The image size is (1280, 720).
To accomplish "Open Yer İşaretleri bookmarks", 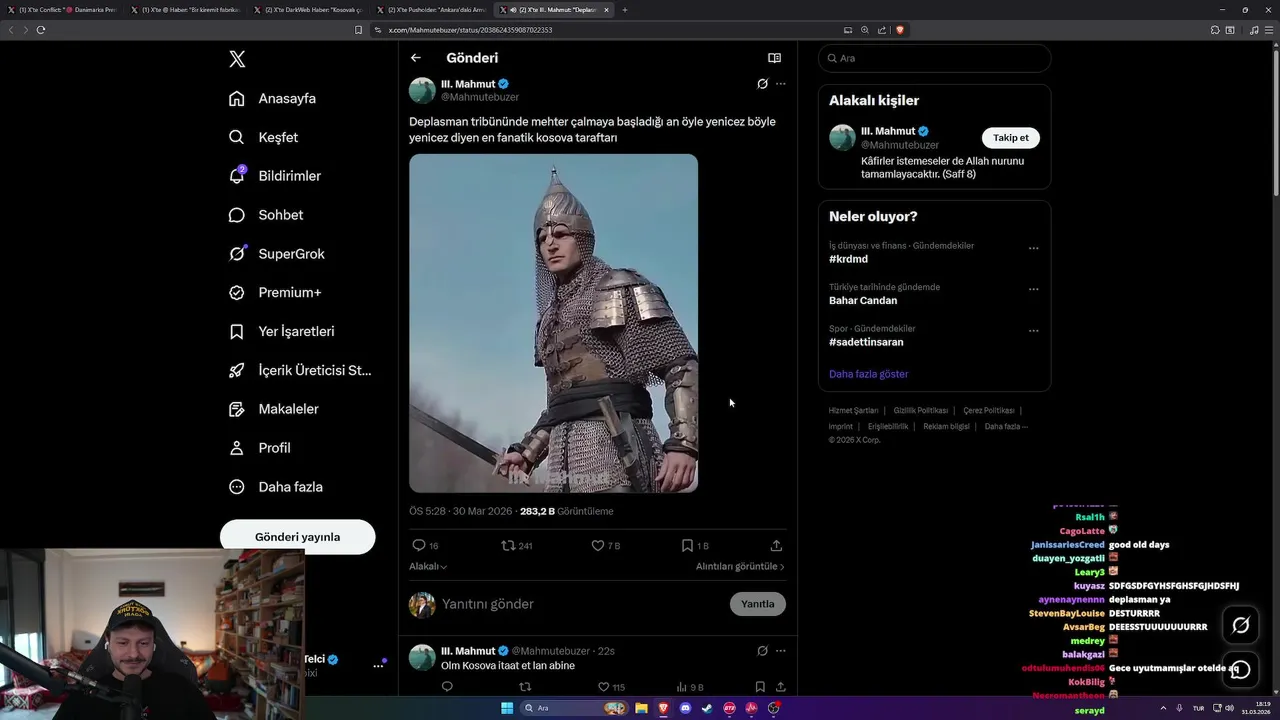I will pyautogui.click(x=281, y=331).
